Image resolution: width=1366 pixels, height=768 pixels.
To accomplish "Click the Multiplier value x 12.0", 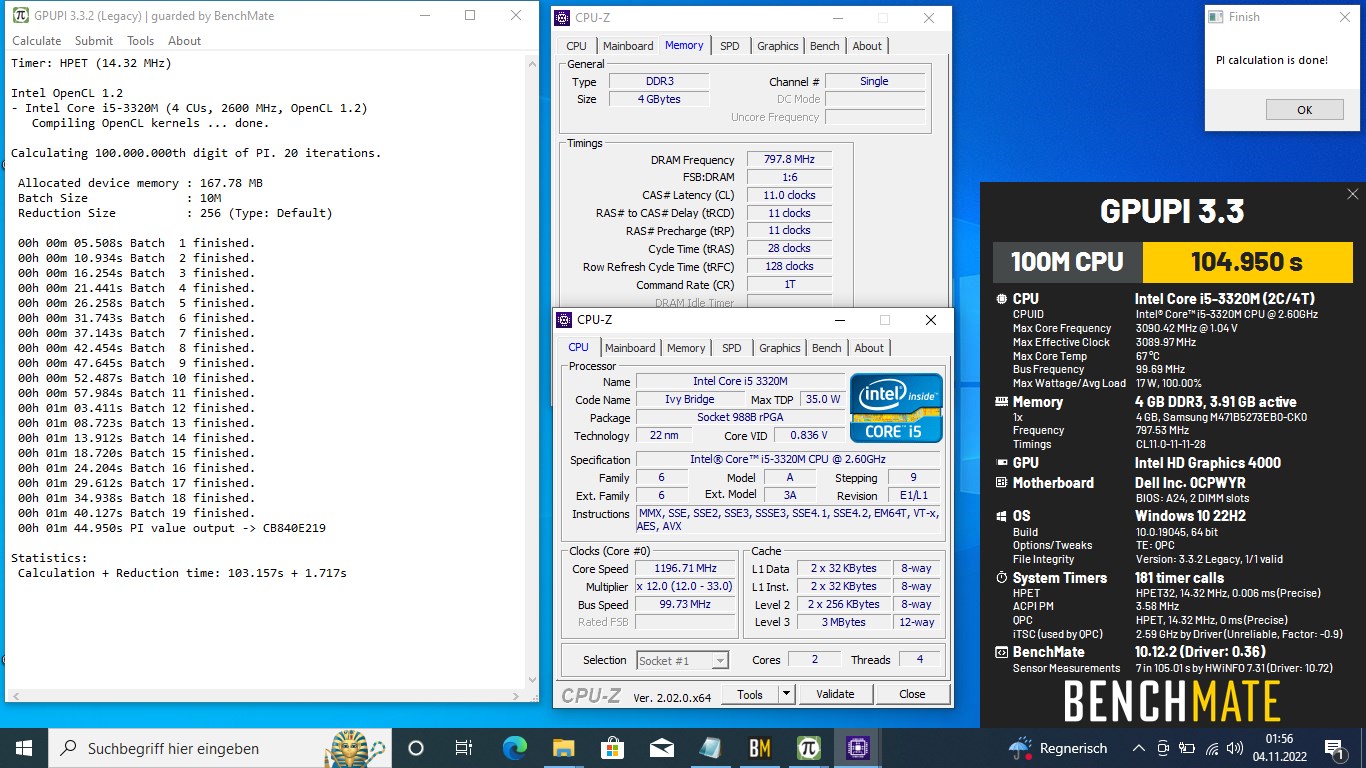I will pos(686,587).
